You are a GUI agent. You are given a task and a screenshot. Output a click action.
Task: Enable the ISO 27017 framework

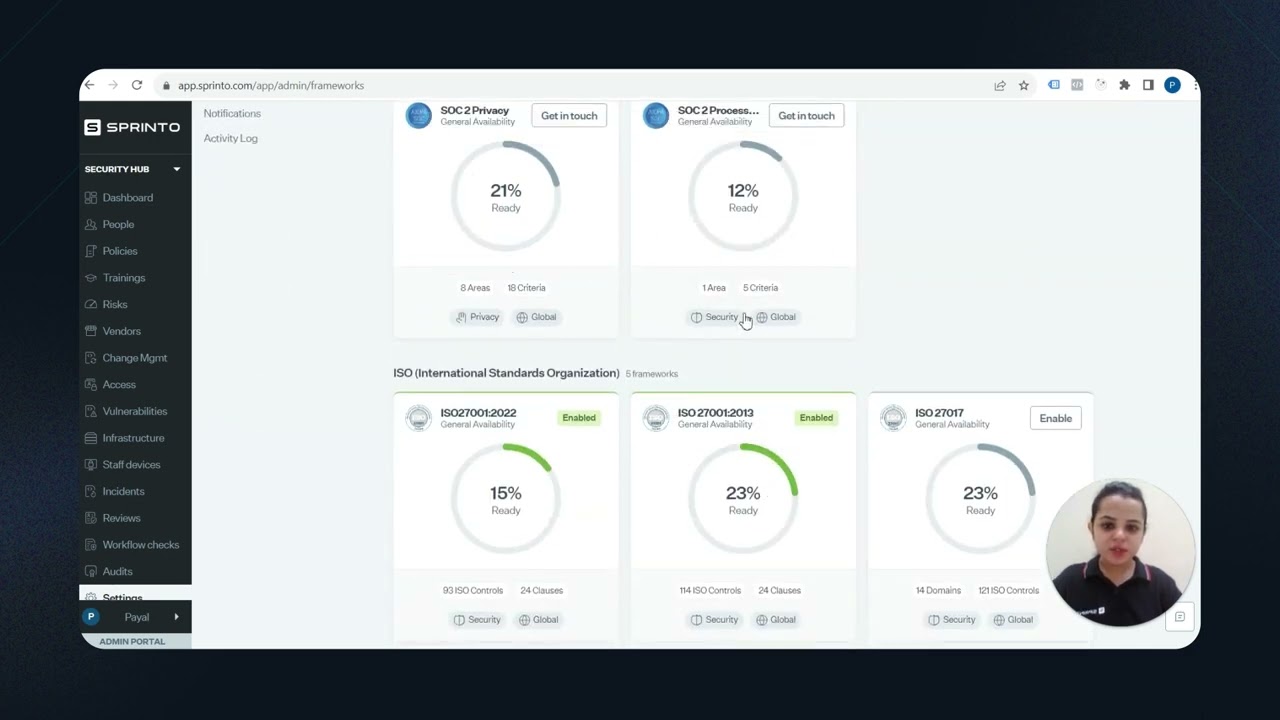1055,418
